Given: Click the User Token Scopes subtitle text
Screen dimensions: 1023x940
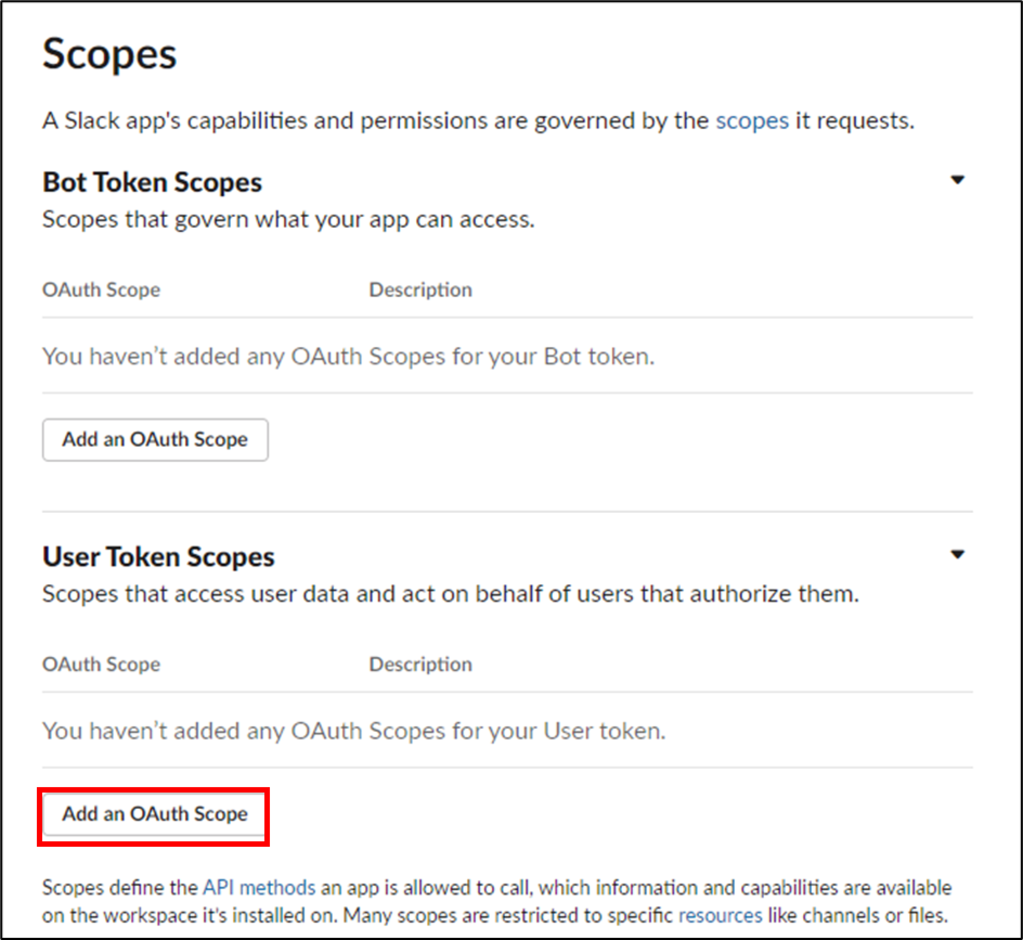Looking at the screenshot, I should coord(451,594).
